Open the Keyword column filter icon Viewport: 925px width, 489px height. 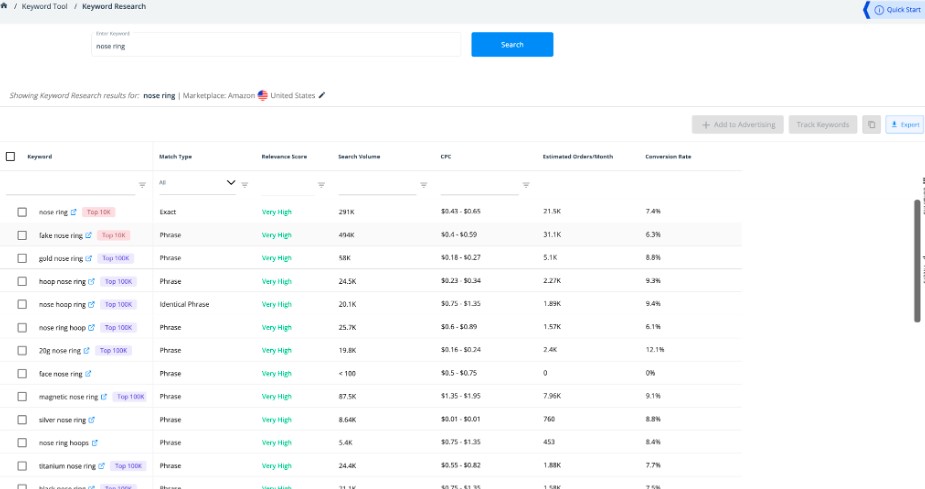(142, 185)
